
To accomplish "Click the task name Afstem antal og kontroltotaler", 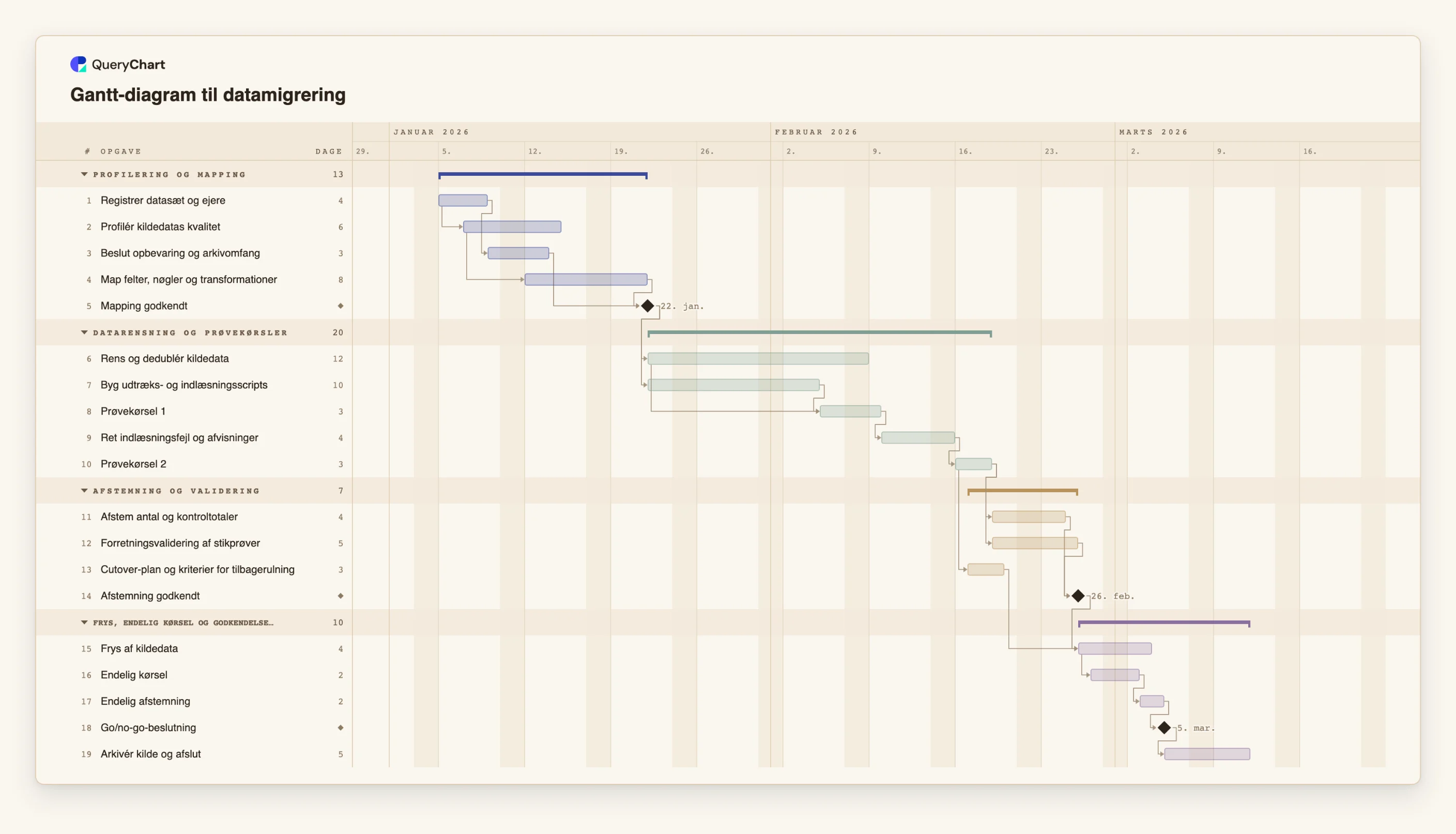I will 170,517.
